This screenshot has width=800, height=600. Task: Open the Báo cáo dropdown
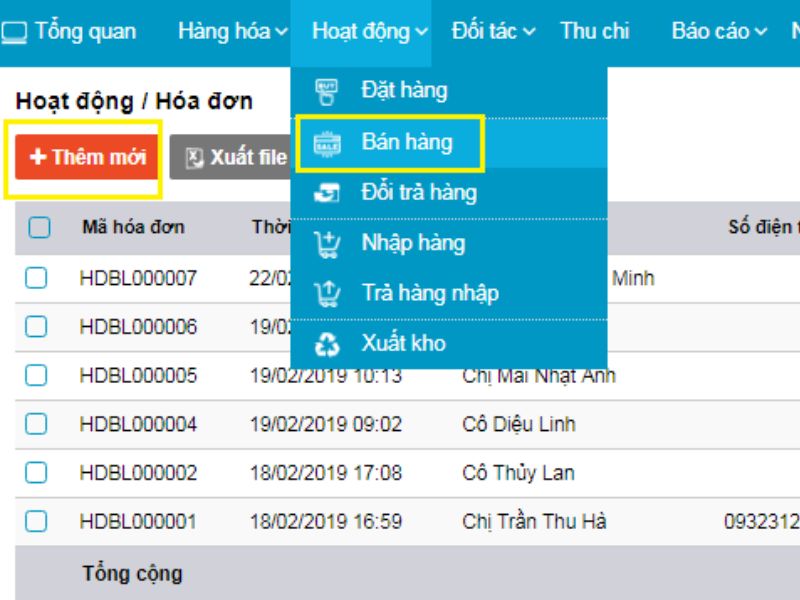point(720,30)
